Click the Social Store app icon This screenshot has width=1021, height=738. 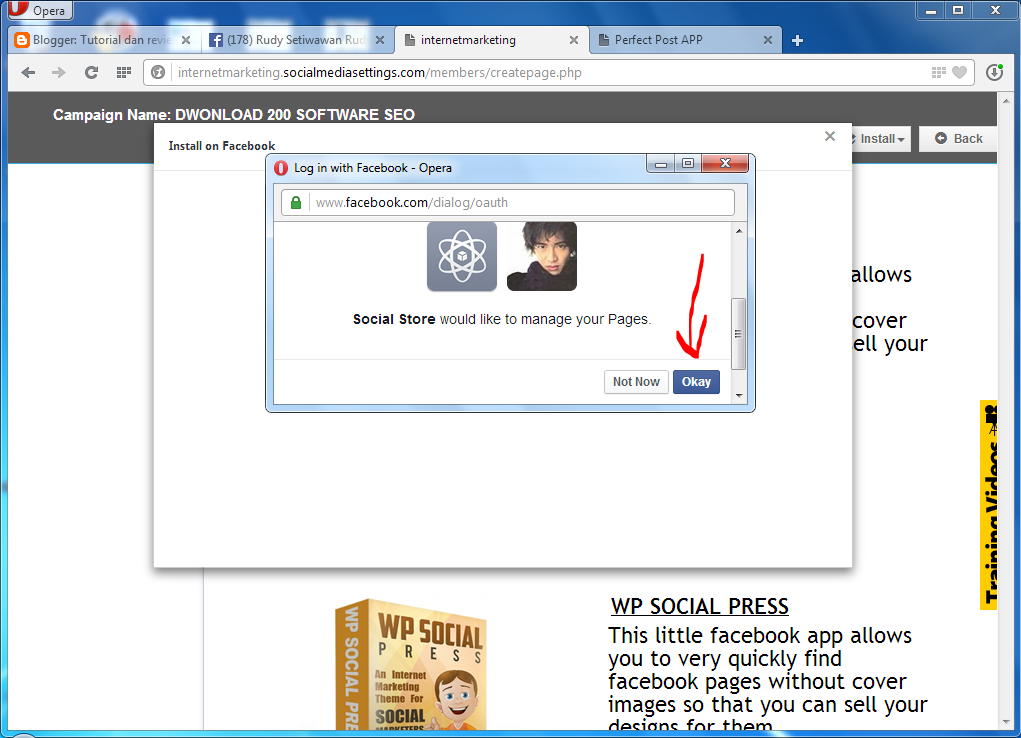click(462, 256)
